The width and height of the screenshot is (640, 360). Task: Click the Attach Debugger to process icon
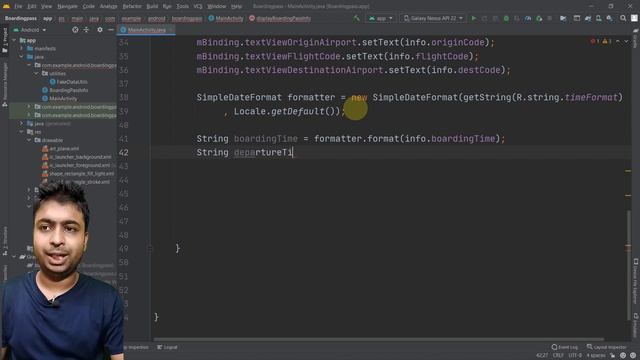click(539, 18)
